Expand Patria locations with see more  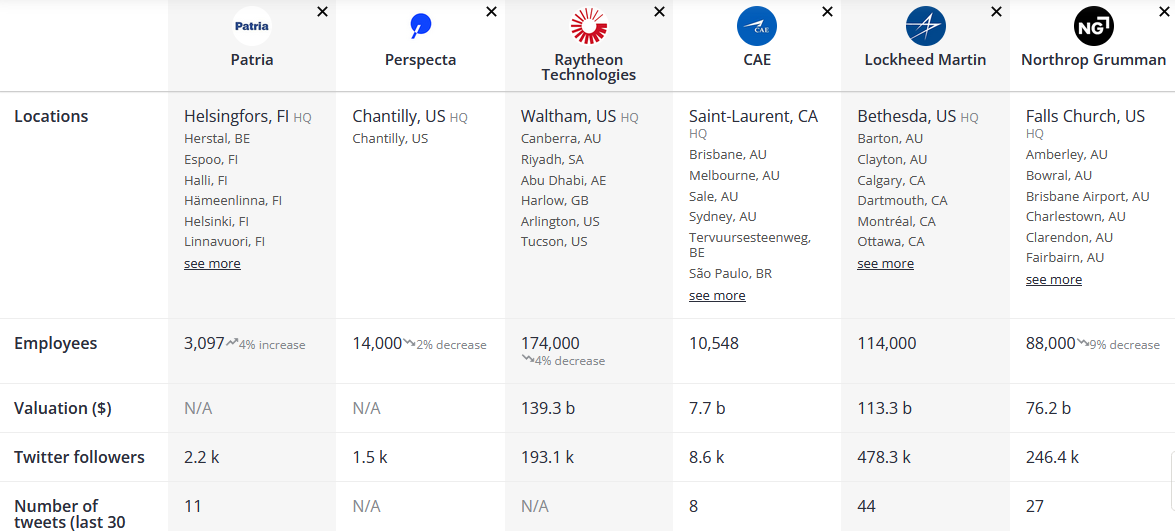click(x=212, y=264)
